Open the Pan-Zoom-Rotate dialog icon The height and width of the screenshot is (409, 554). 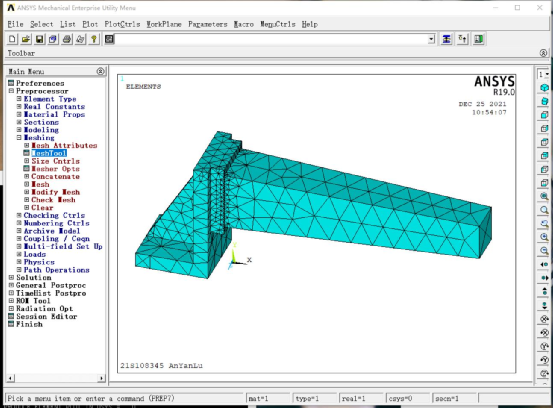pyautogui.click(x=53, y=39)
